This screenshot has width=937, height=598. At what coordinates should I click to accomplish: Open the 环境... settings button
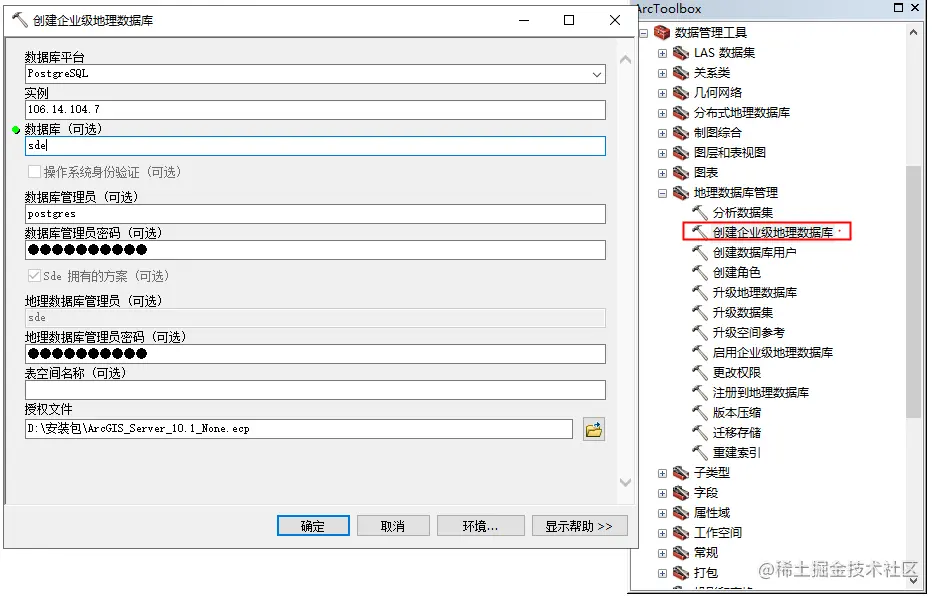pos(480,526)
